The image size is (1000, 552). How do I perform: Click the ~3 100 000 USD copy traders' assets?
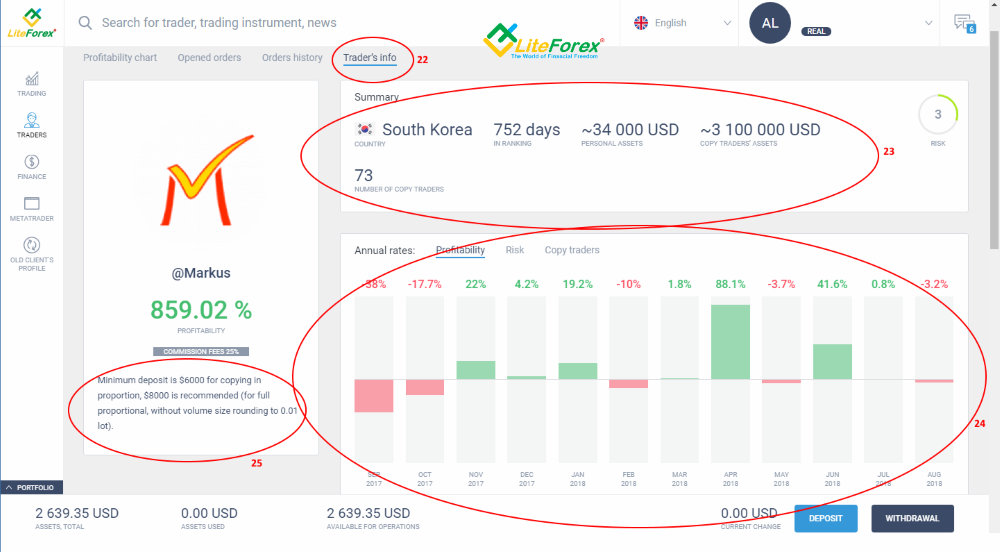pos(760,129)
